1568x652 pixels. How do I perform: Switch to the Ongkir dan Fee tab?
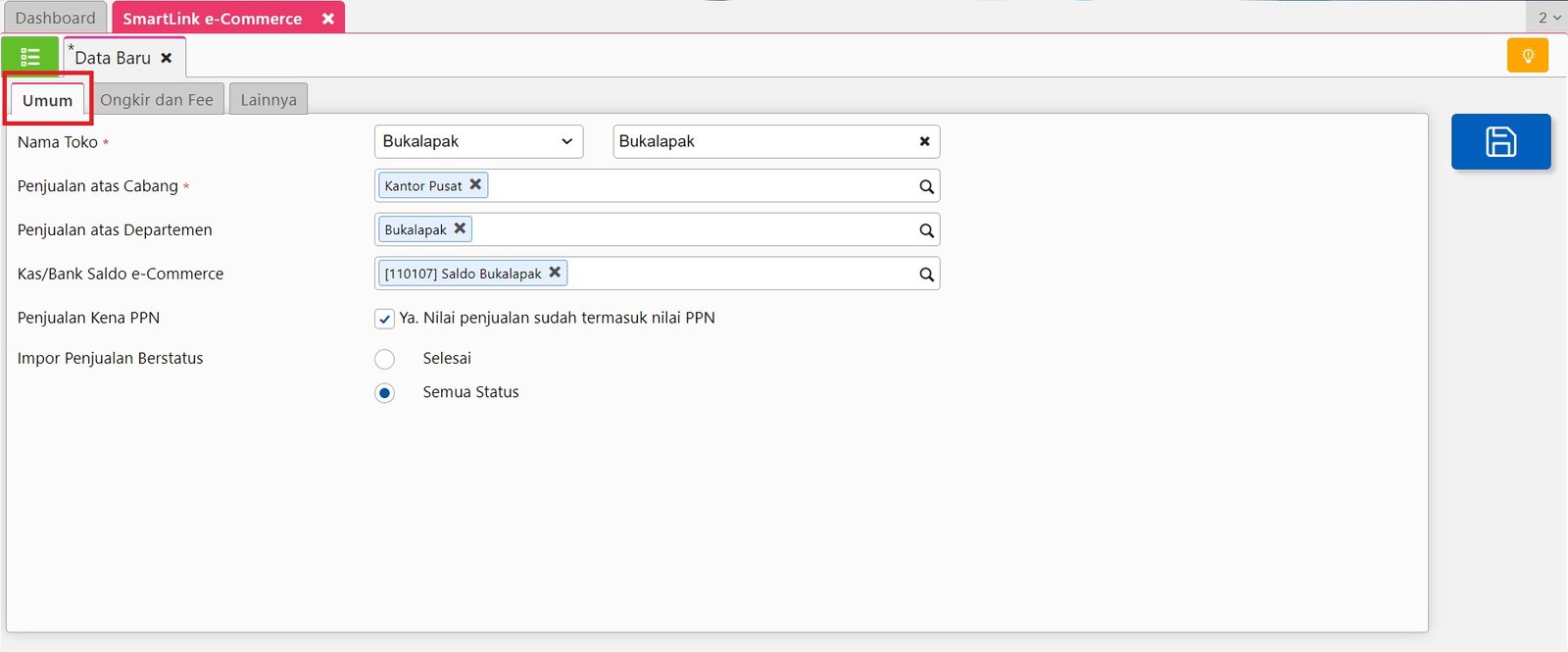[157, 100]
